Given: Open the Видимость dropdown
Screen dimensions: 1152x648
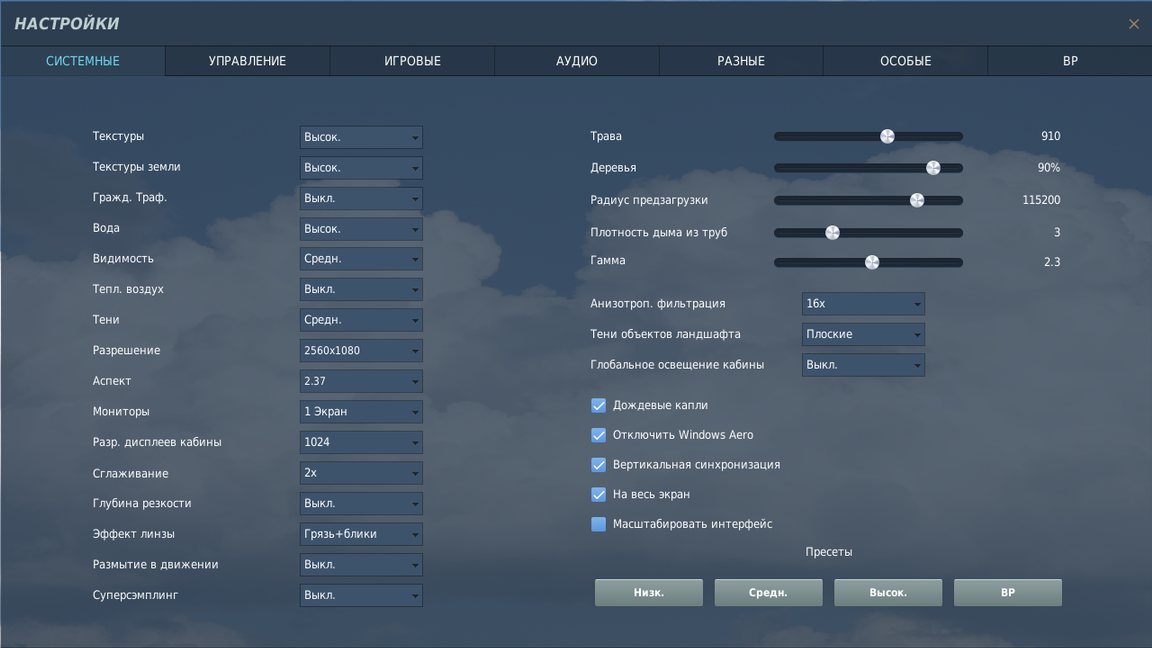Looking at the screenshot, I should pyautogui.click(x=361, y=259).
